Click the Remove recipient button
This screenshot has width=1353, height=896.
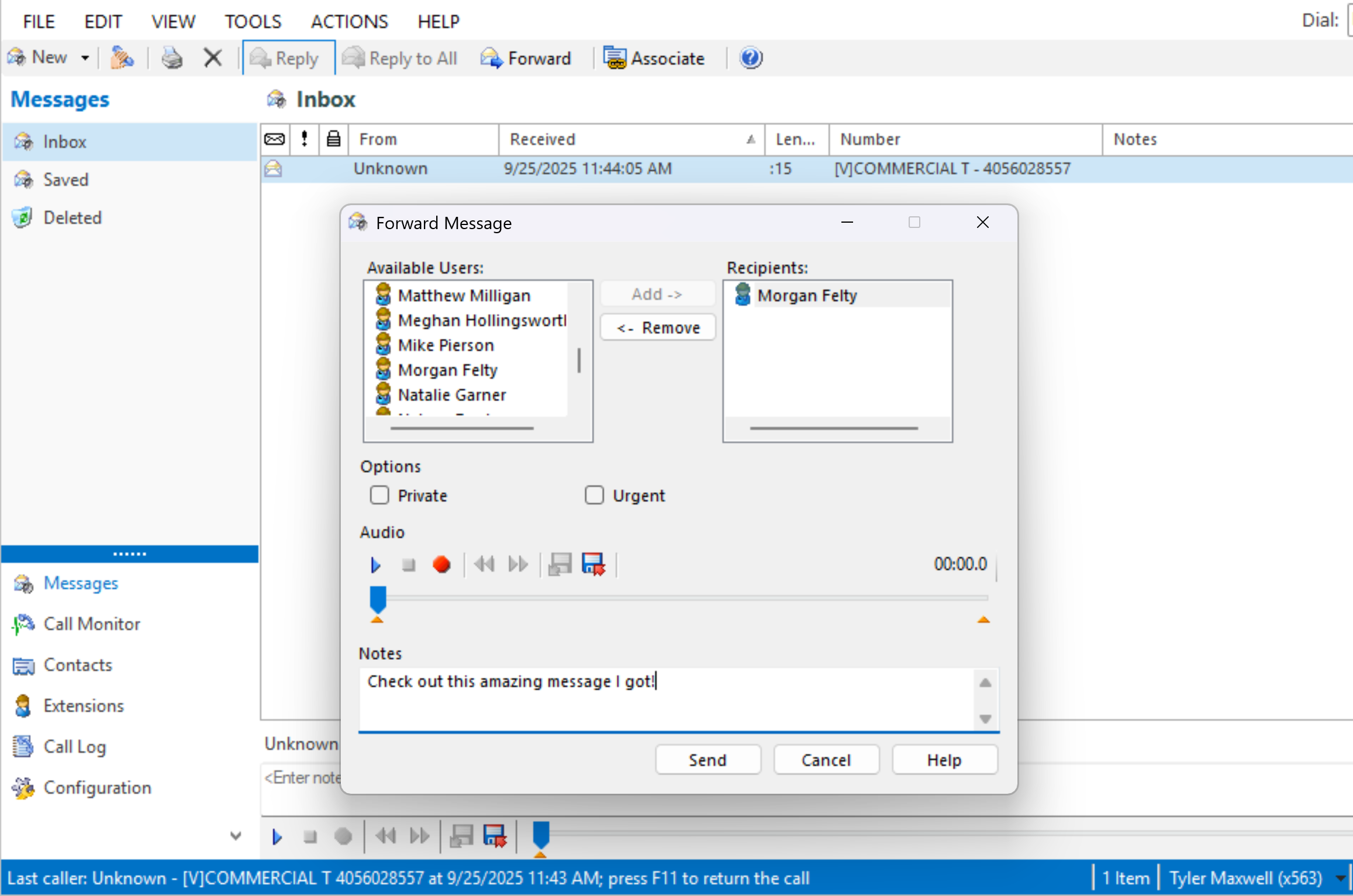click(x=658, y=328)
